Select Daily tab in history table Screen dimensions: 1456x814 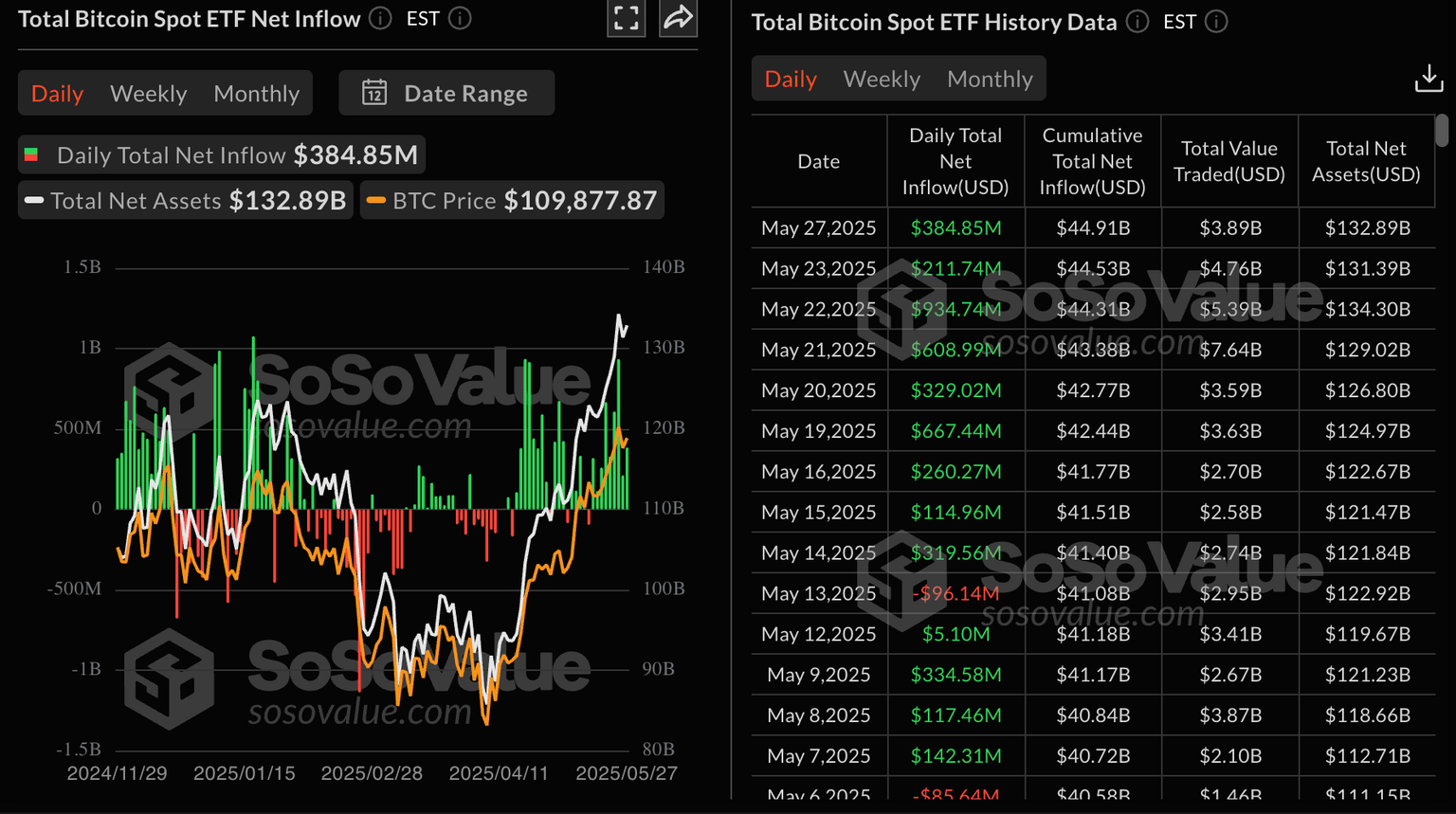coord(790,79)
